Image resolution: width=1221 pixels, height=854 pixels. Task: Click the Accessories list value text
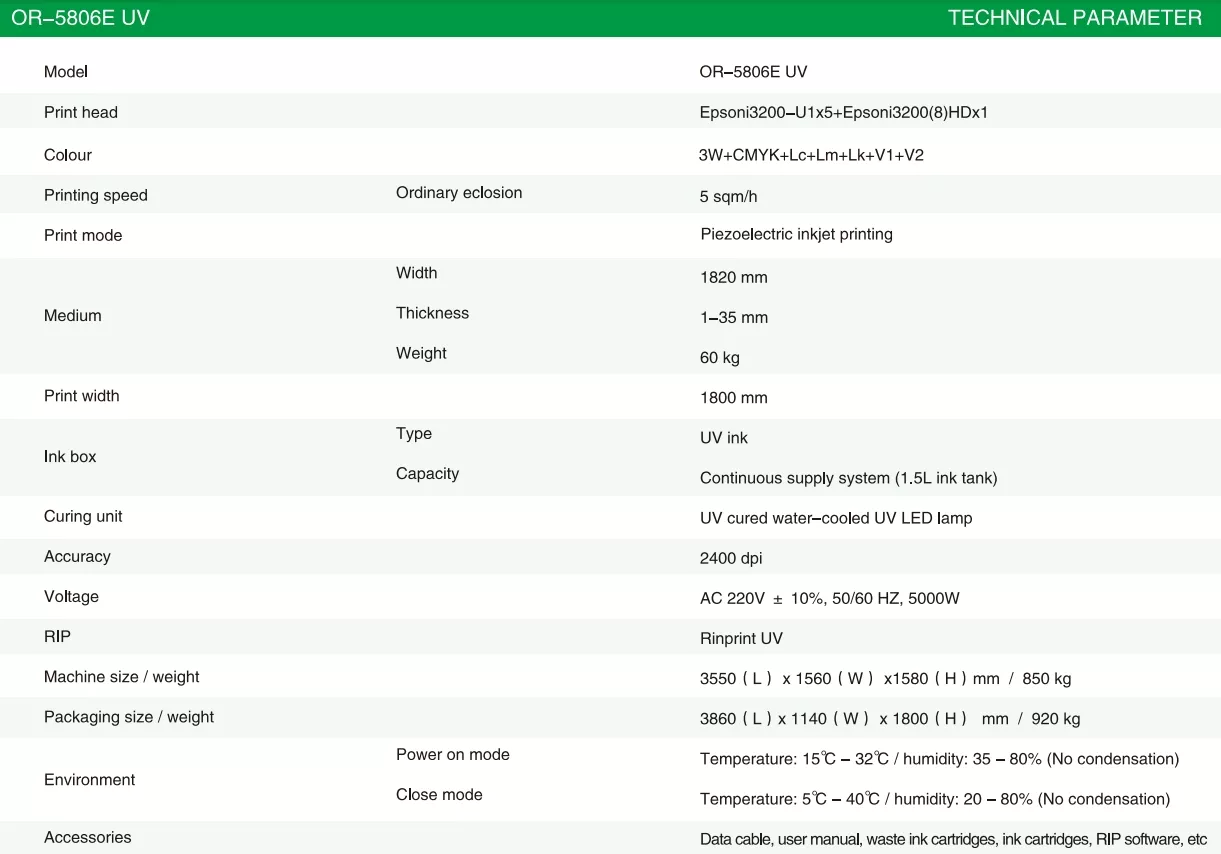click(953, 839)
